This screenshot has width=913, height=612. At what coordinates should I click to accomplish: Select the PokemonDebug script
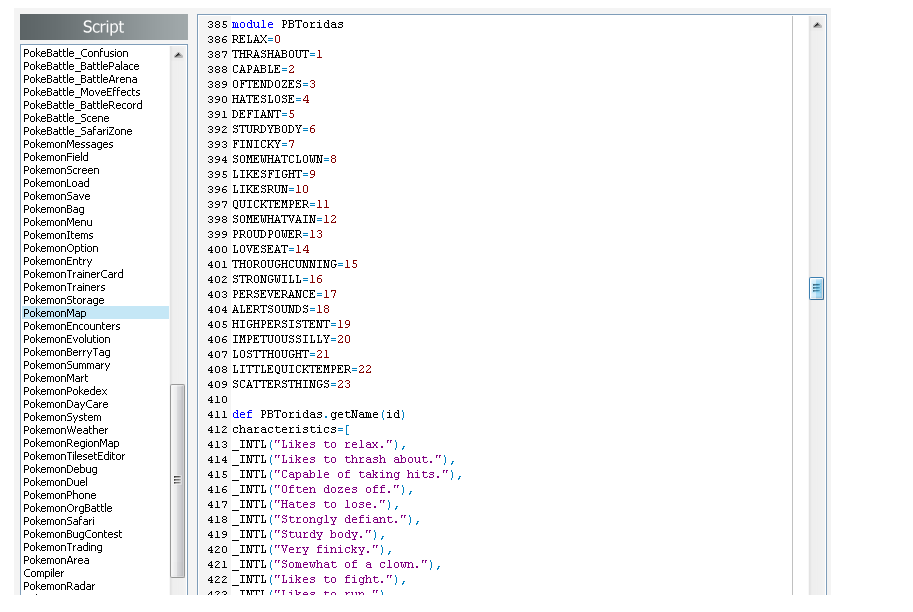click(x=61, y=469)
